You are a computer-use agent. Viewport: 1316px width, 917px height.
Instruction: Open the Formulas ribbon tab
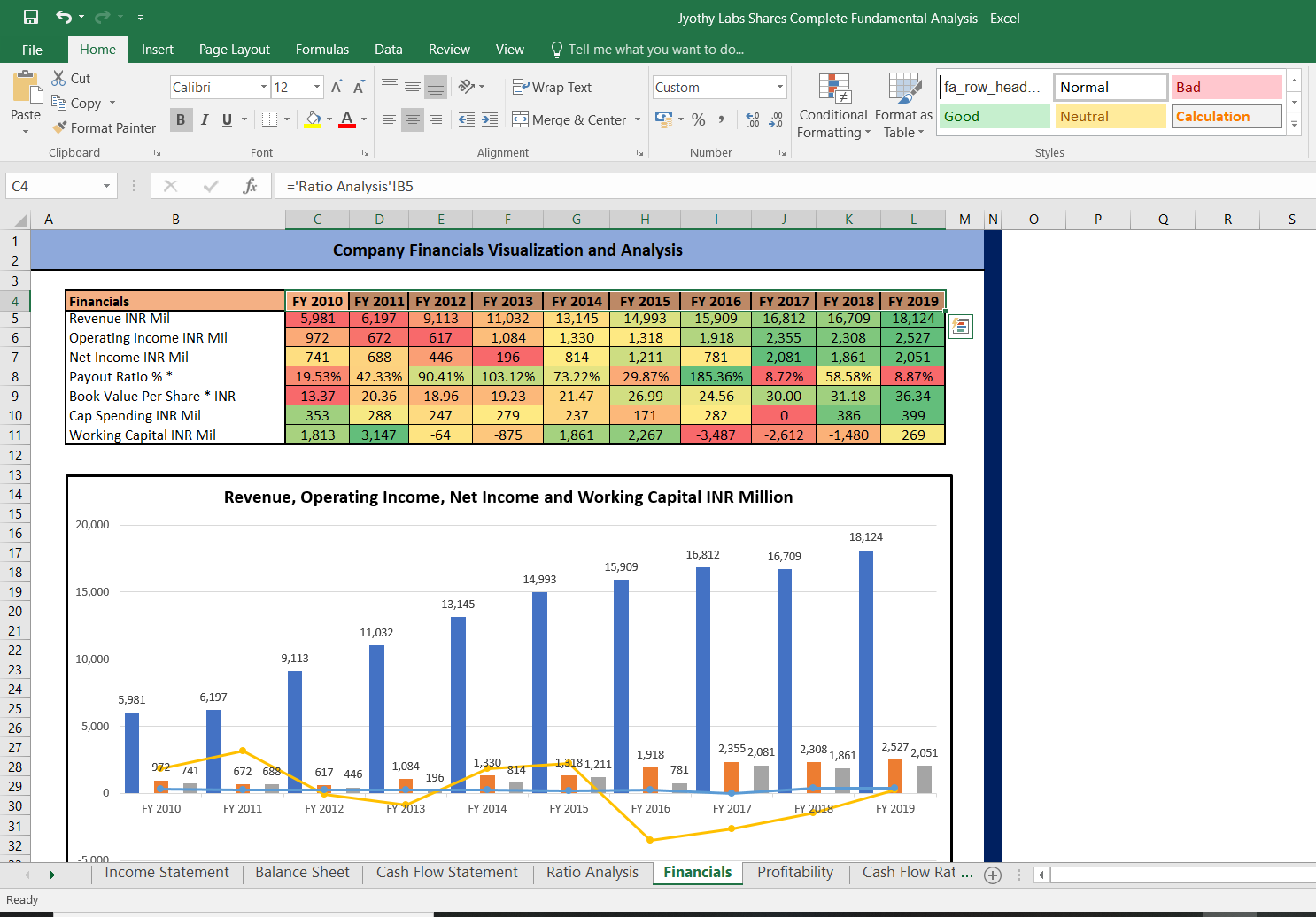click(x=322, y=50)
